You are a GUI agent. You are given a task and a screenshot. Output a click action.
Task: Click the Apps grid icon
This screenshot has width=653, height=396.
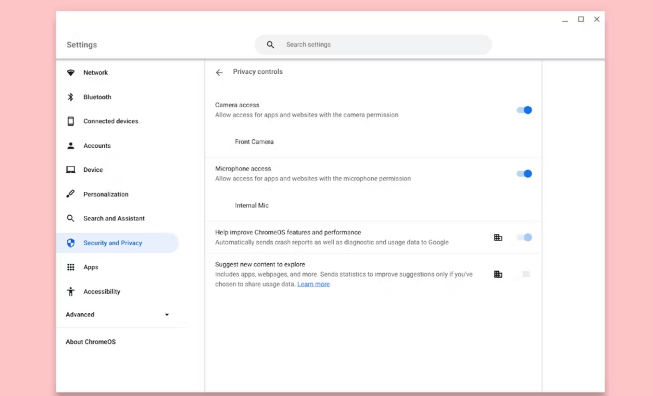[x=70, y=267]
